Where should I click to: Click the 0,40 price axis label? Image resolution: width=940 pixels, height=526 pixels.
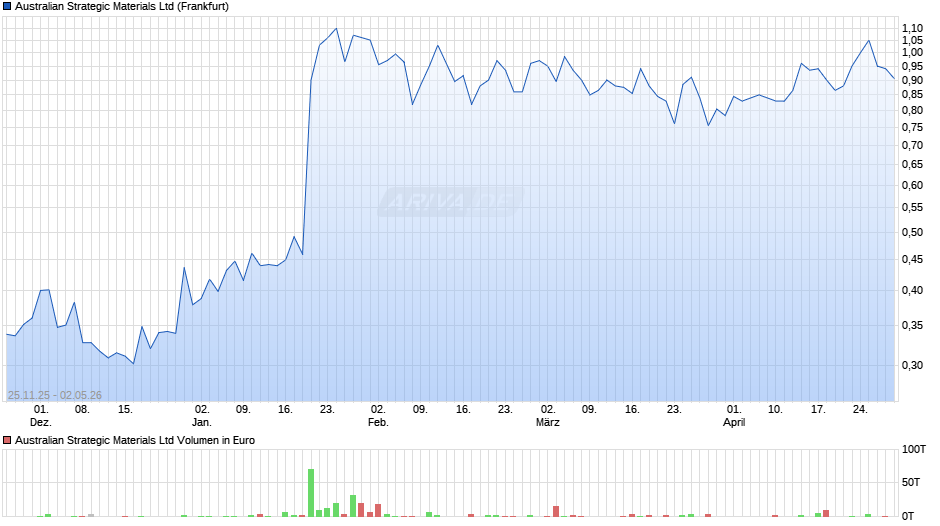coord(912,290)
